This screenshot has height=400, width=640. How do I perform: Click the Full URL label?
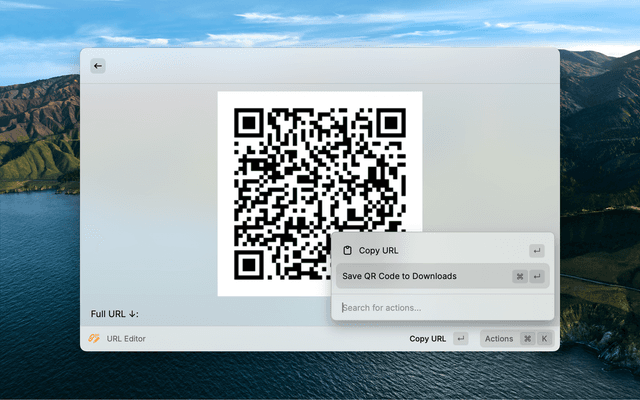pos(114,314)
